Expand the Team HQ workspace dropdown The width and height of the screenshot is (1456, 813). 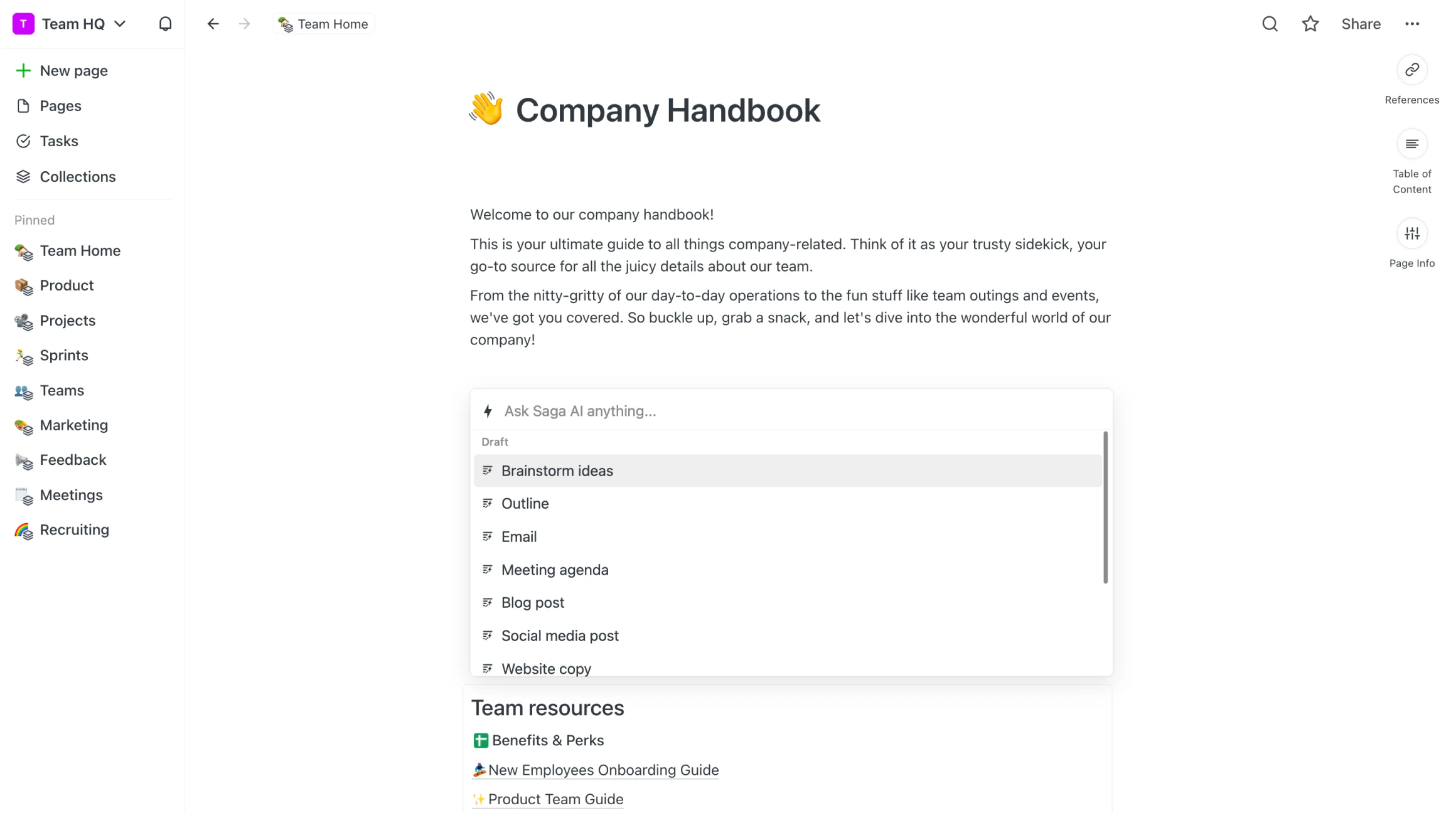click(x=119, y=24)
